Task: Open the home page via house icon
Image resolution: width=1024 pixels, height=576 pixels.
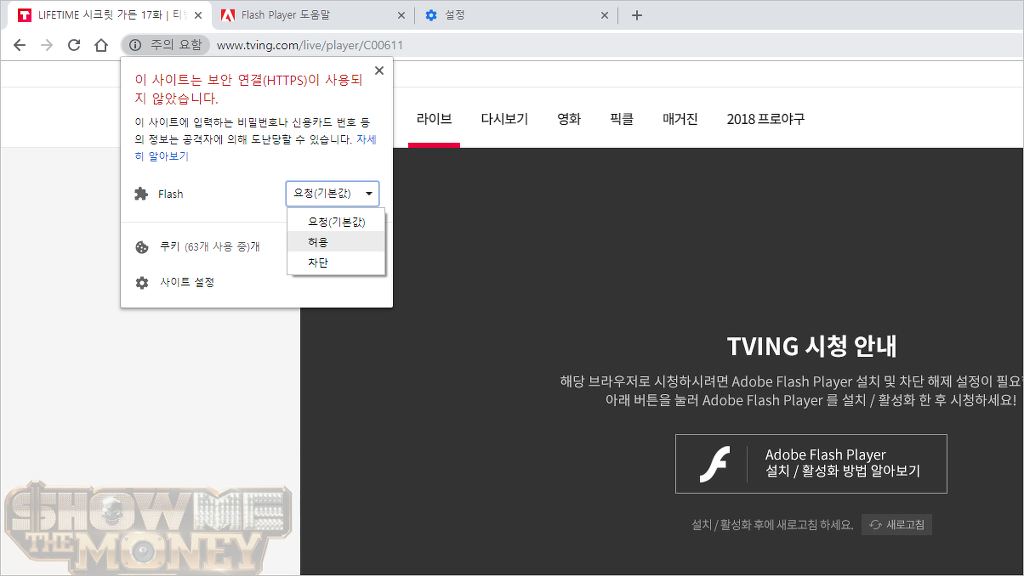Action: (x=101, y=45)
